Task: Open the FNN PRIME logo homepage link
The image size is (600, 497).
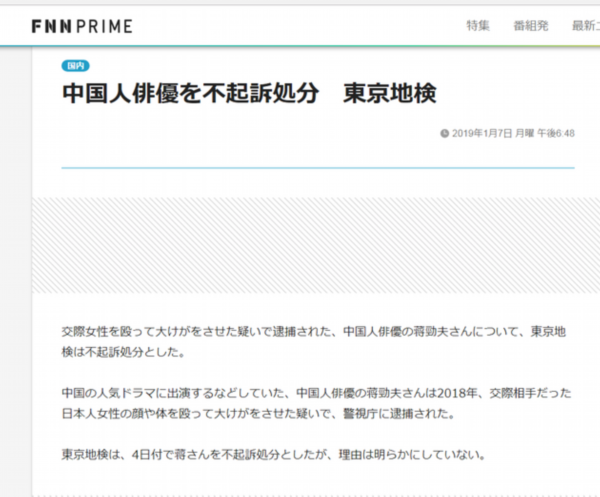Action: click(x=82, y=26)
